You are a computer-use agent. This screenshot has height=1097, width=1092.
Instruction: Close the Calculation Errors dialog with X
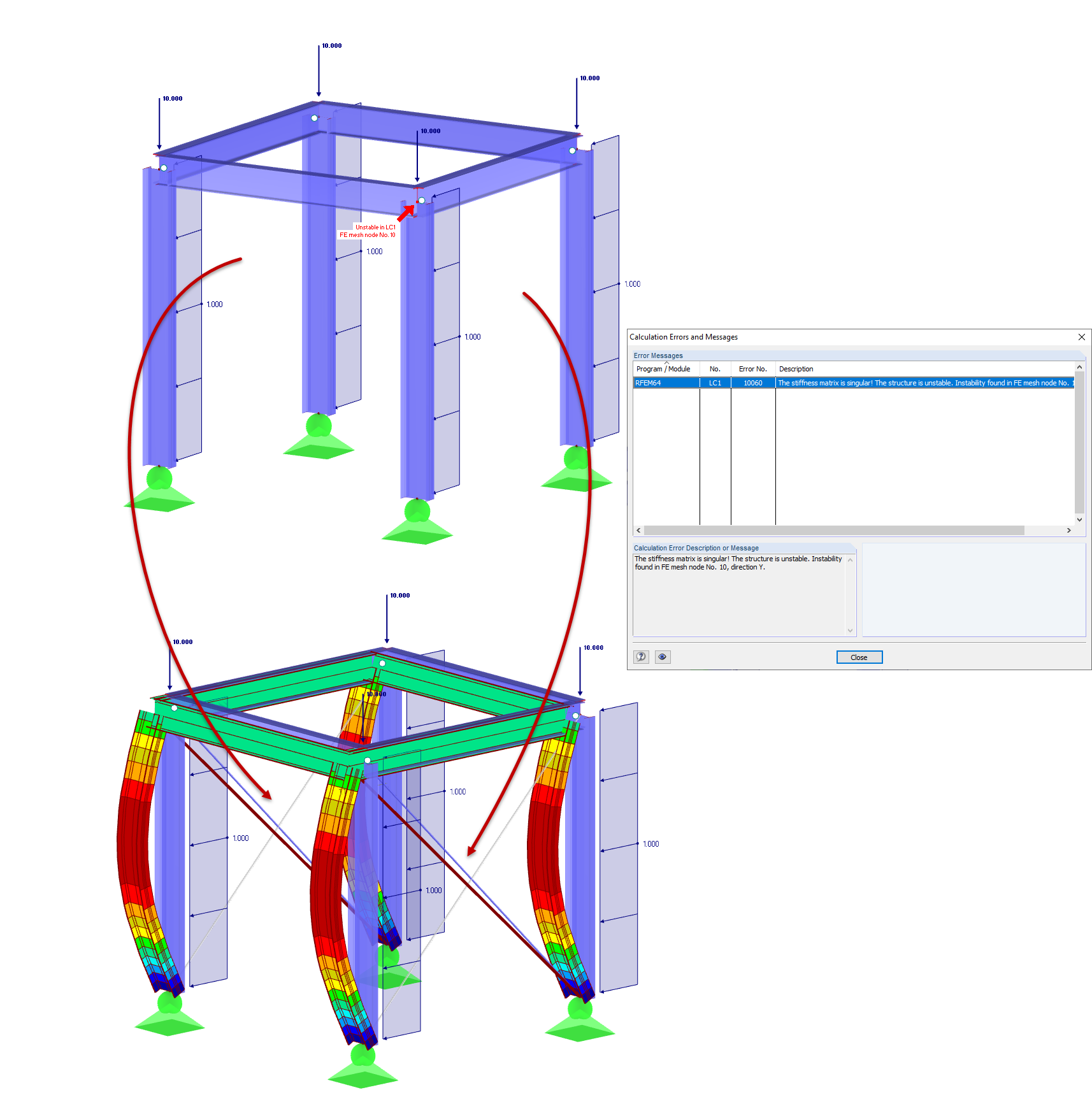tap(1081, 337)
